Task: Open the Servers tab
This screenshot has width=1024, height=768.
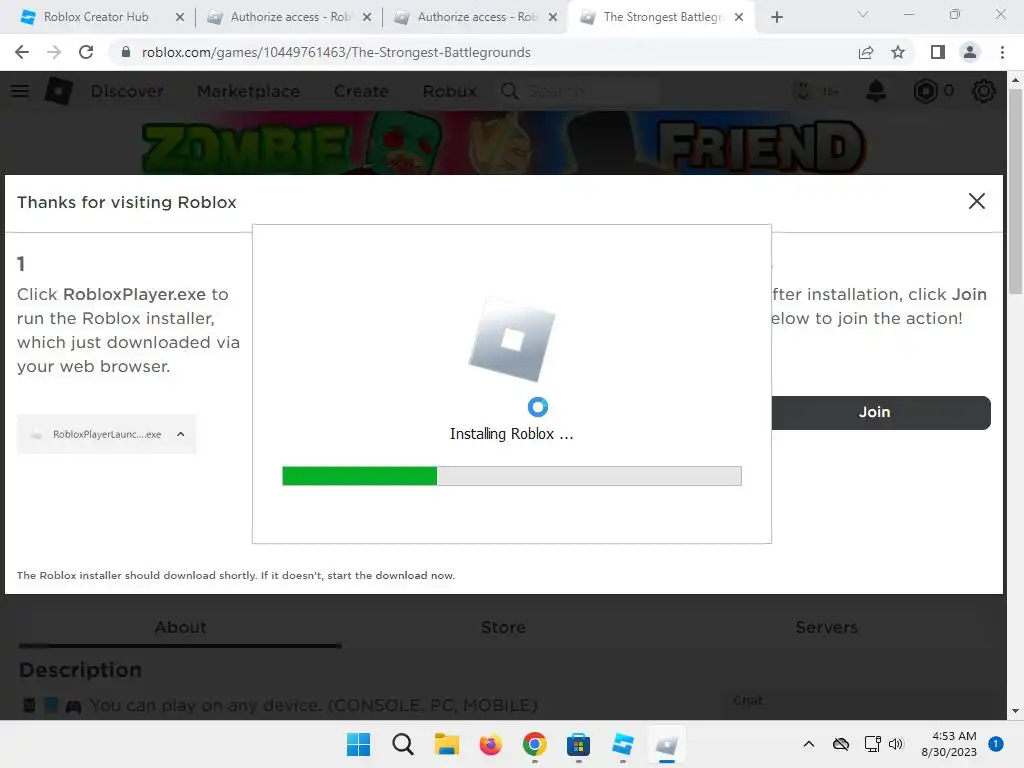Action: (x=826, y=628)
